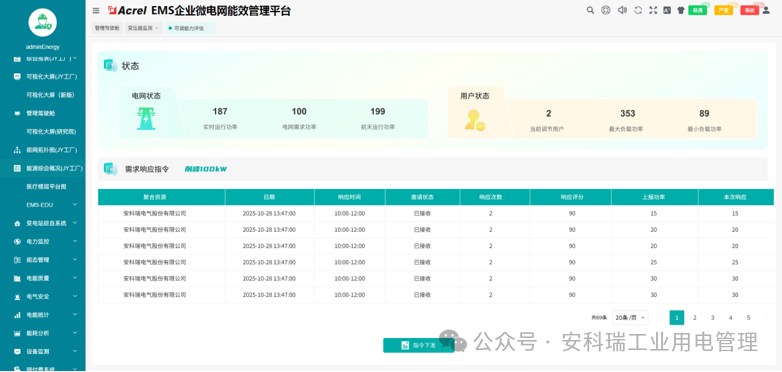Click the 响应评分 column header
Image resolution: width=782 pixels, height=372 pixels.
(x=572, y=197)
